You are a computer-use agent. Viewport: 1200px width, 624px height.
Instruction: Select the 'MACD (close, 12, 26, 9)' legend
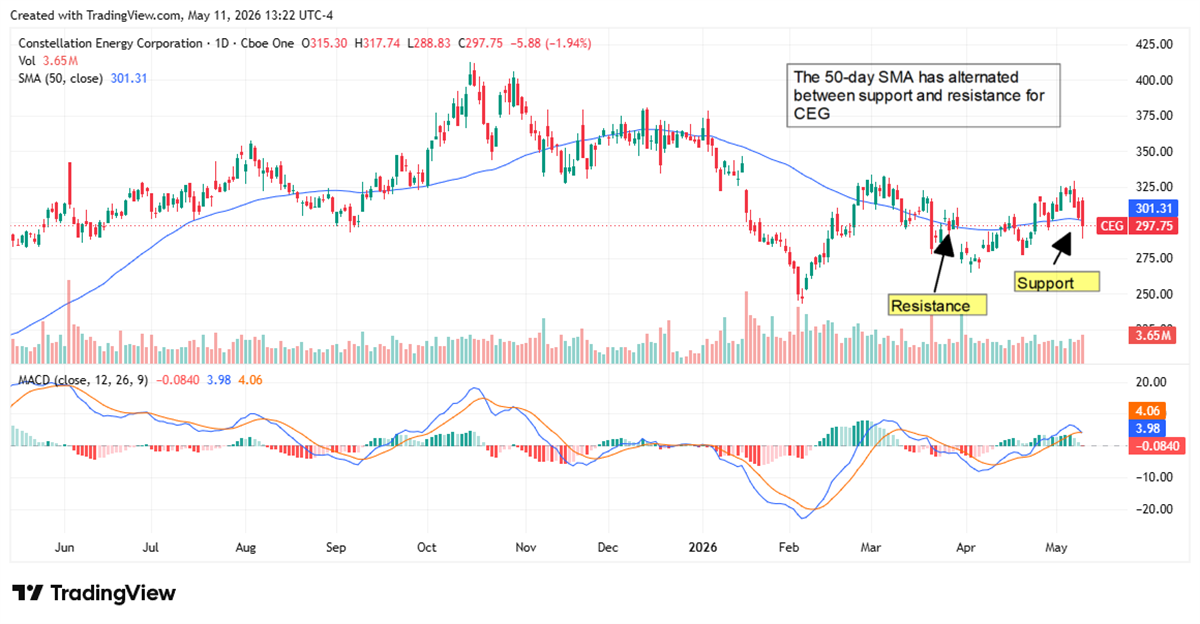coord(84,380)
